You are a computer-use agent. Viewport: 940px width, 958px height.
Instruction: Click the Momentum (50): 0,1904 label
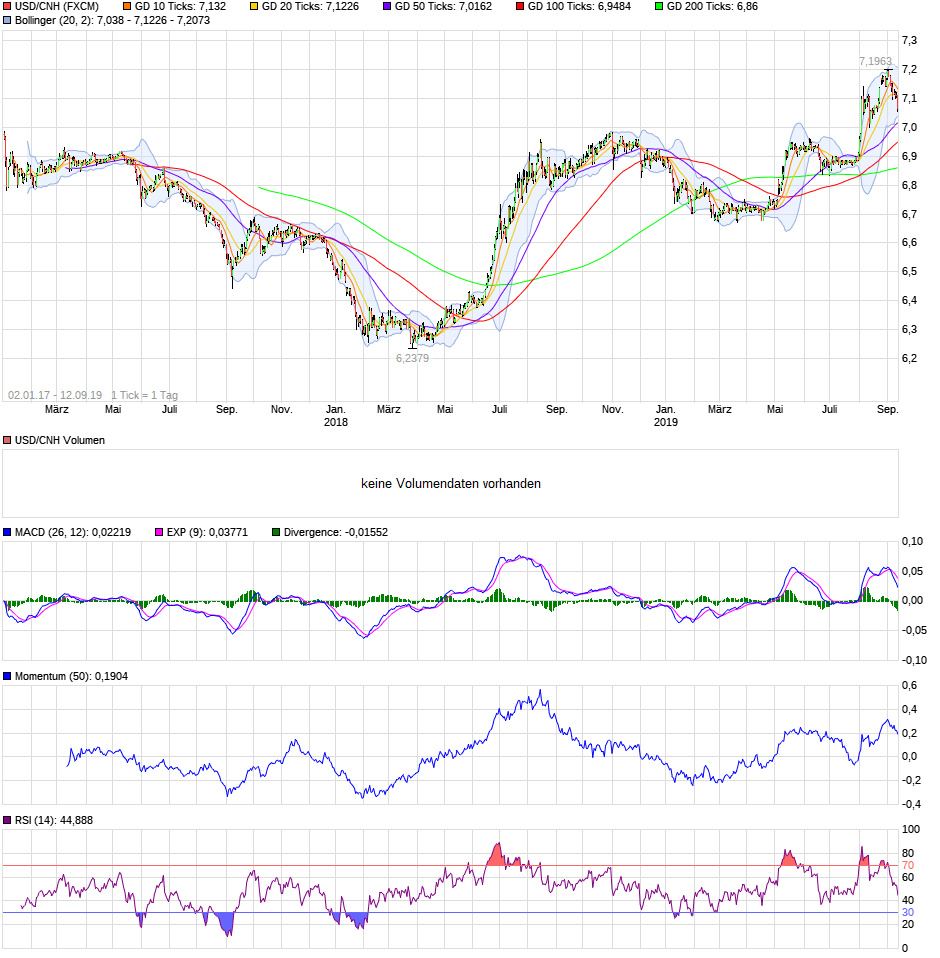[71, 676]
